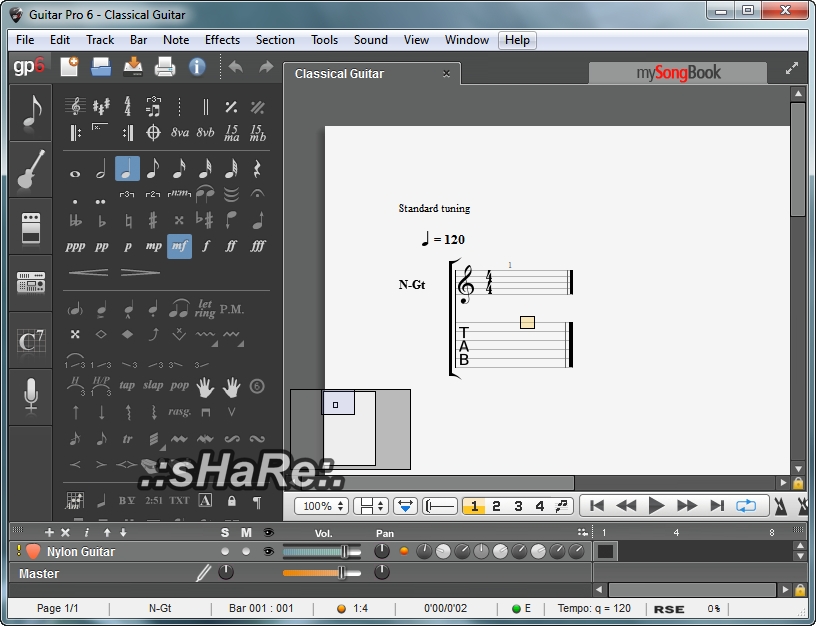Open the File menu
This screenshot has width=816, height=626.
(25, 40)
